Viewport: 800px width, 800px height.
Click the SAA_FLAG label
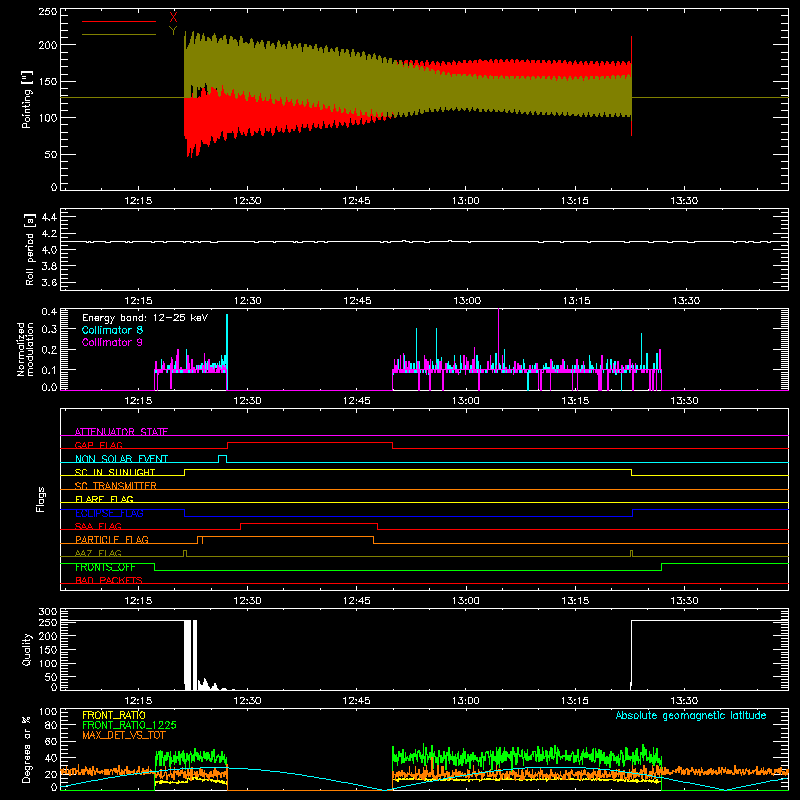coord(98,526)
